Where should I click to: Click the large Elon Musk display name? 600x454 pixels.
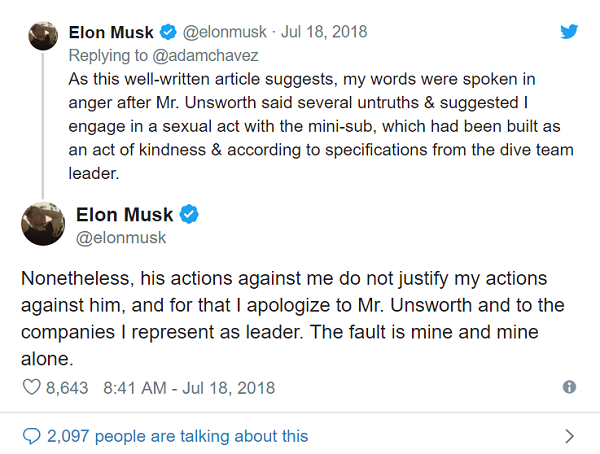coord(124,215)
